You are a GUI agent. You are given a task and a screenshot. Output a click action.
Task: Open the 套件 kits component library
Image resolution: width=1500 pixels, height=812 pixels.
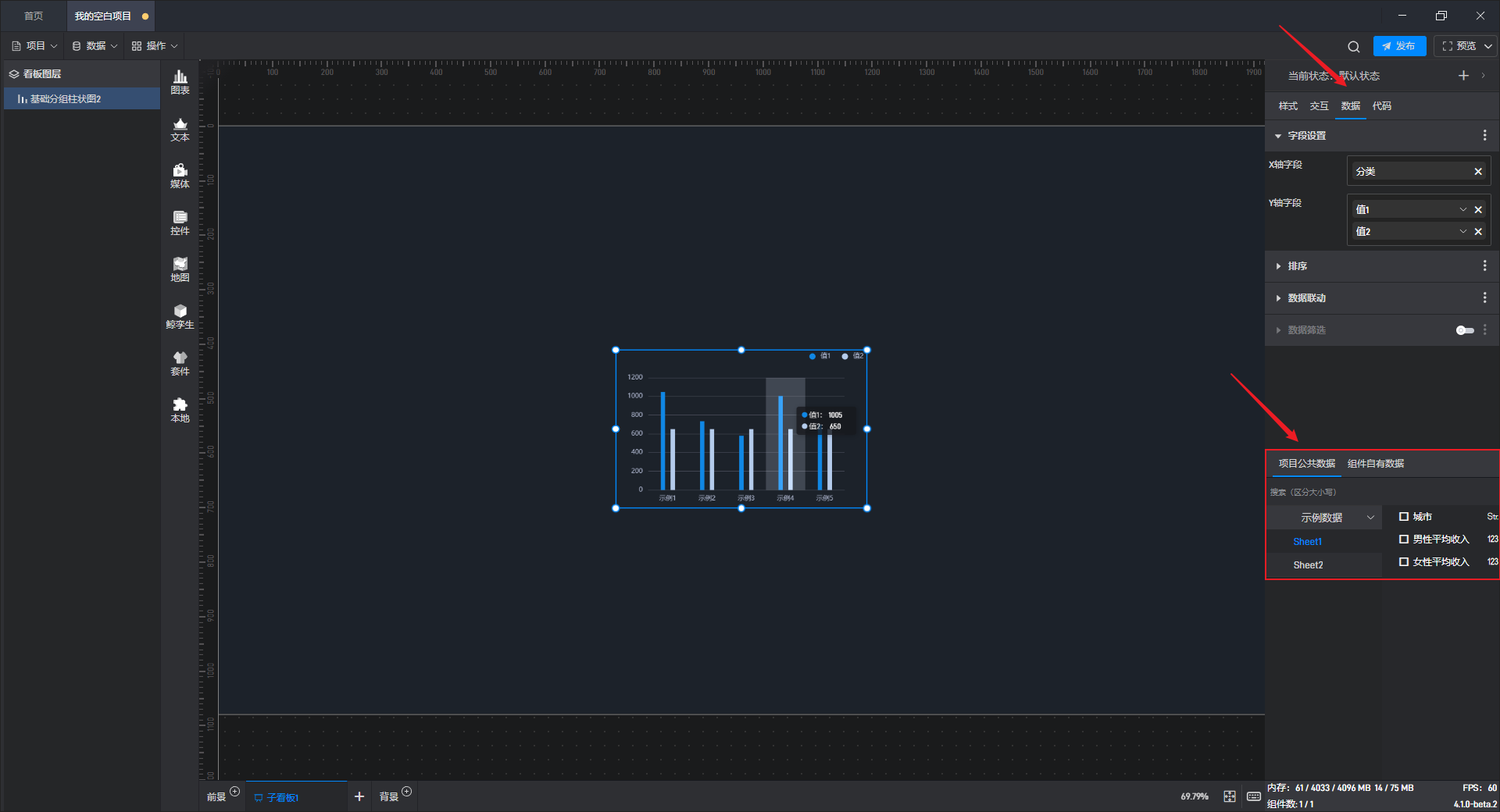(180, 363)
